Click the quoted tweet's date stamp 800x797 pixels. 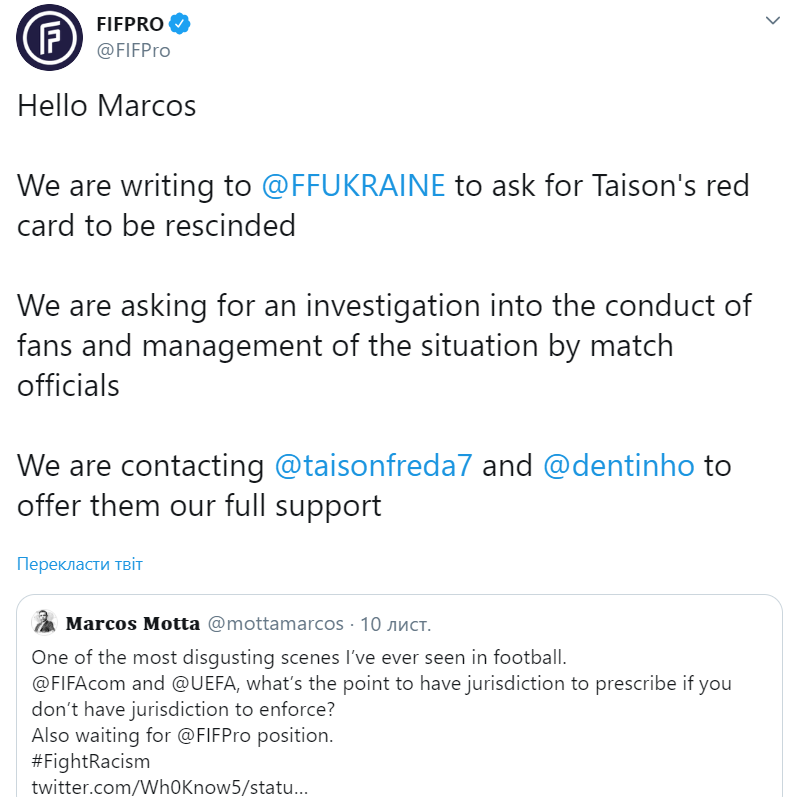[x=396, y=624]
